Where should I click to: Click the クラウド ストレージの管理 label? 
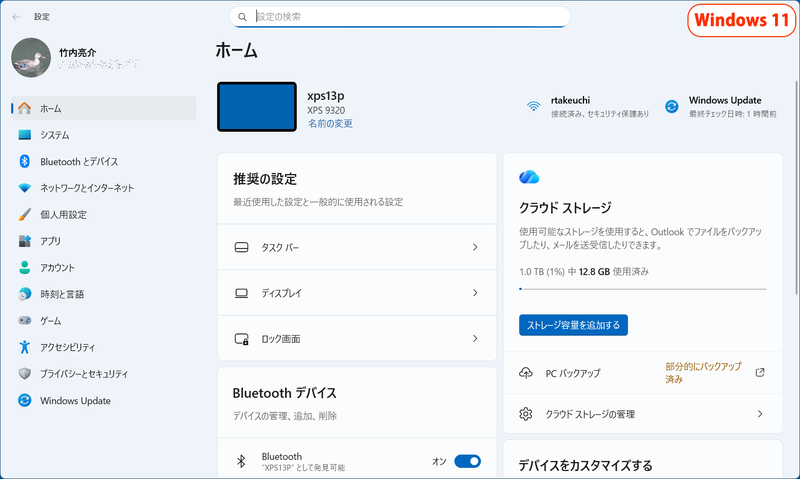pyautogui.click(x=590, y=414)
